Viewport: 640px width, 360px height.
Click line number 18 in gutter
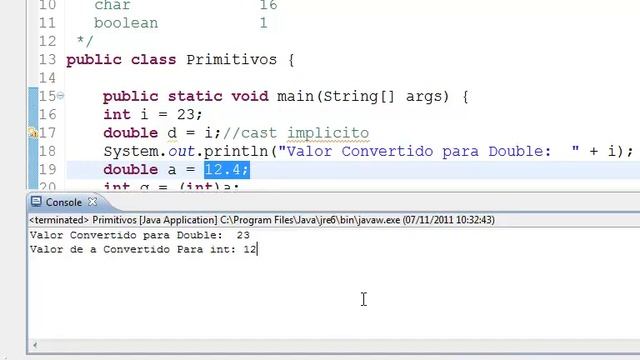click(x=47, y=151)
